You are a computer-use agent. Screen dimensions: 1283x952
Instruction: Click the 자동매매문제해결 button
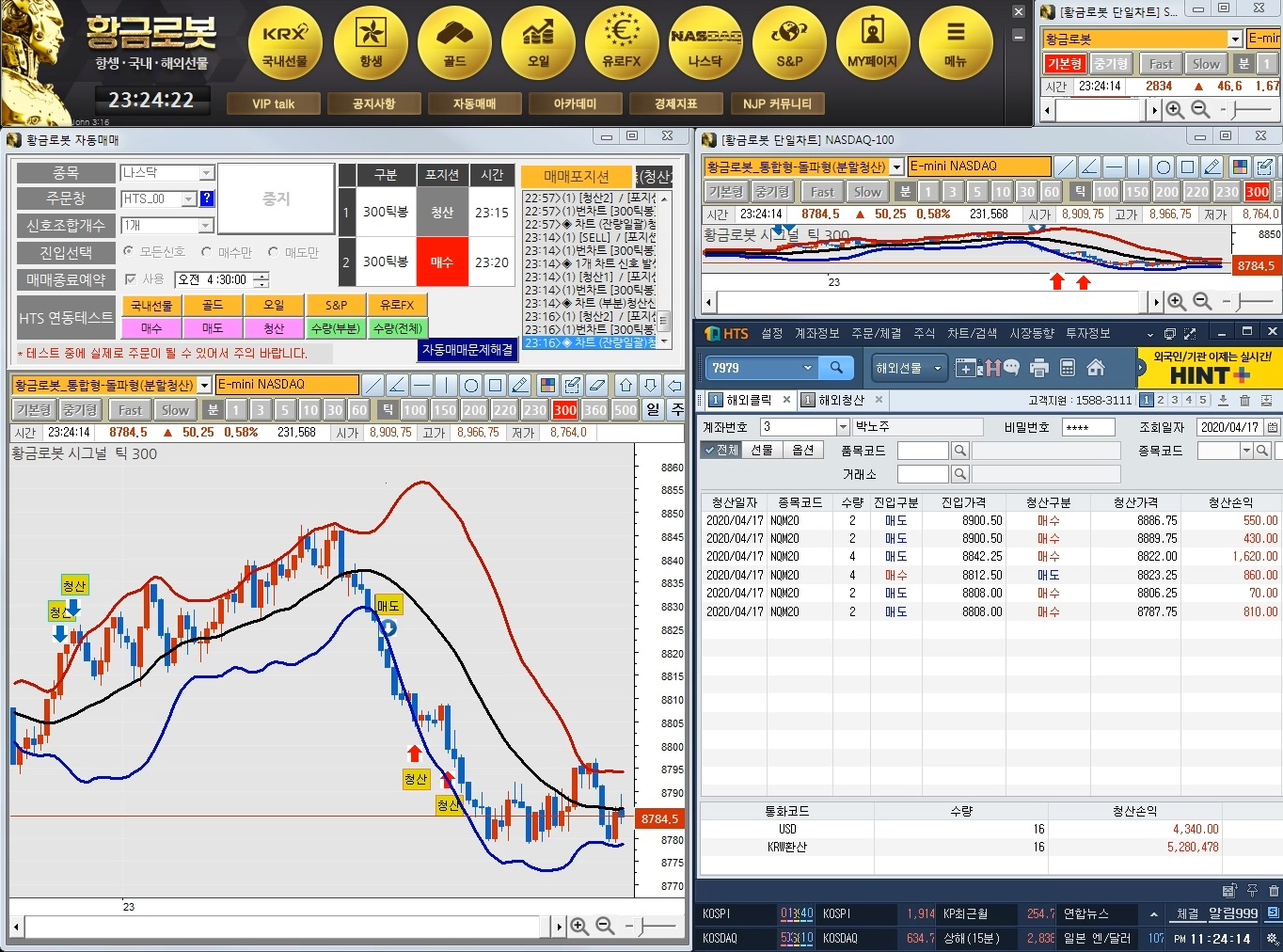coord(467,349)
